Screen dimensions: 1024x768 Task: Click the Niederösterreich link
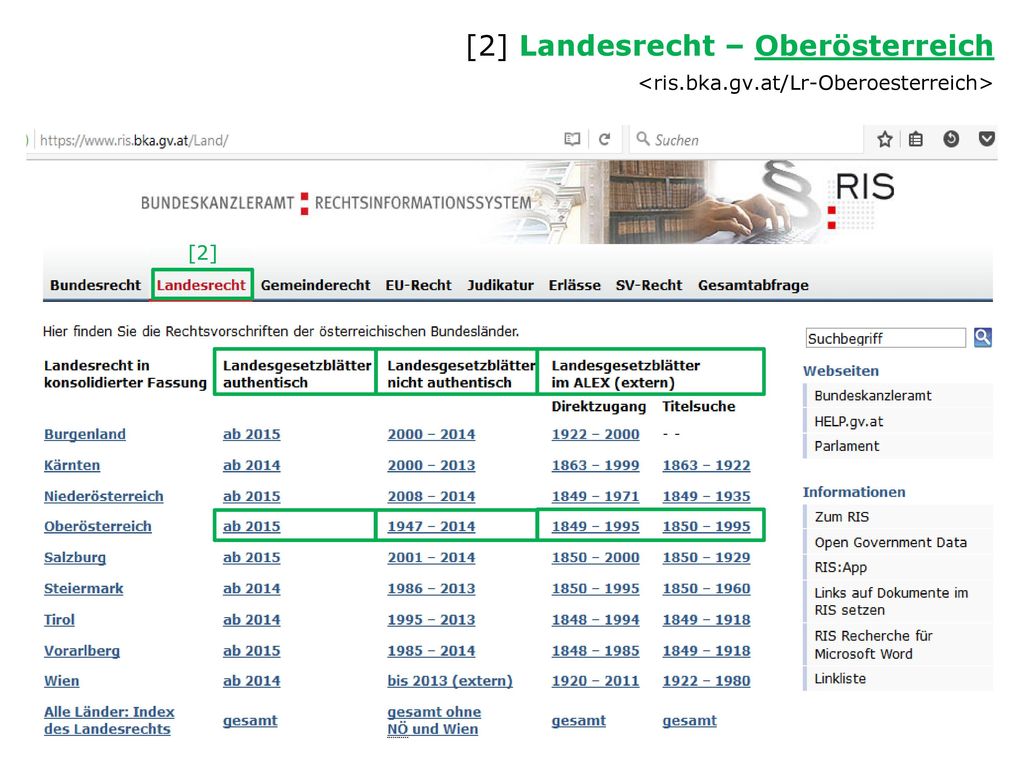coord(104,496)
